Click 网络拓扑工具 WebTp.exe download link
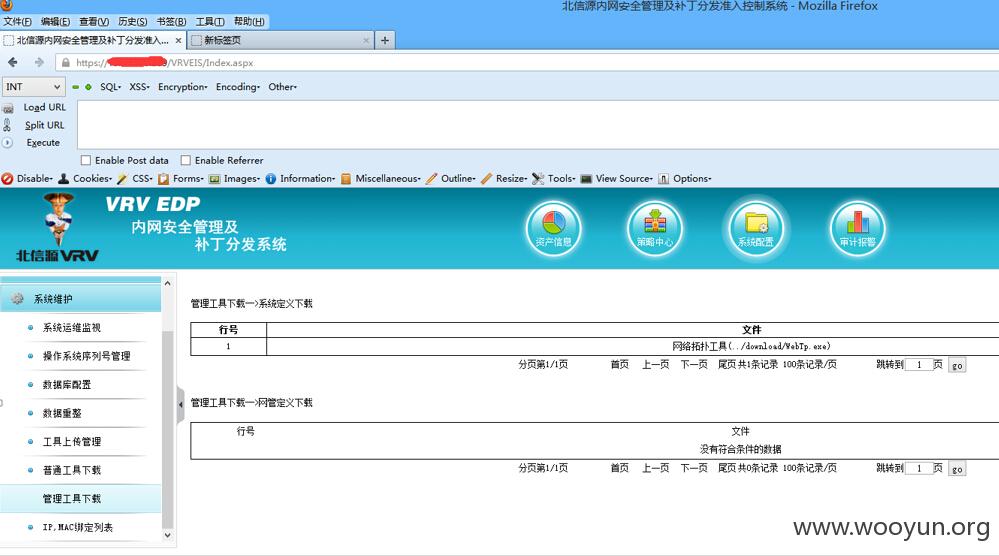Viewport: 999px width, 556px height. point(751,346)
